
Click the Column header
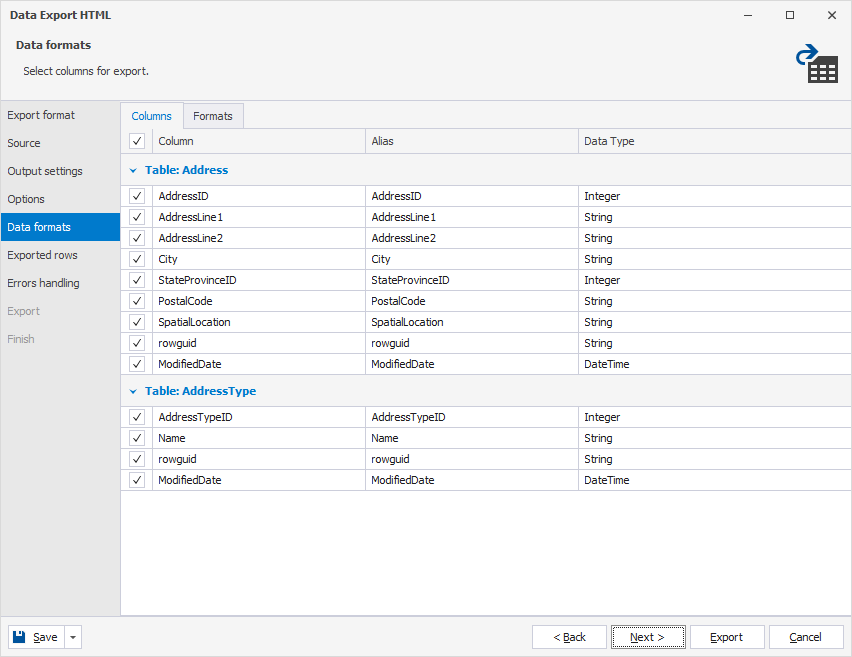[259, 141]
